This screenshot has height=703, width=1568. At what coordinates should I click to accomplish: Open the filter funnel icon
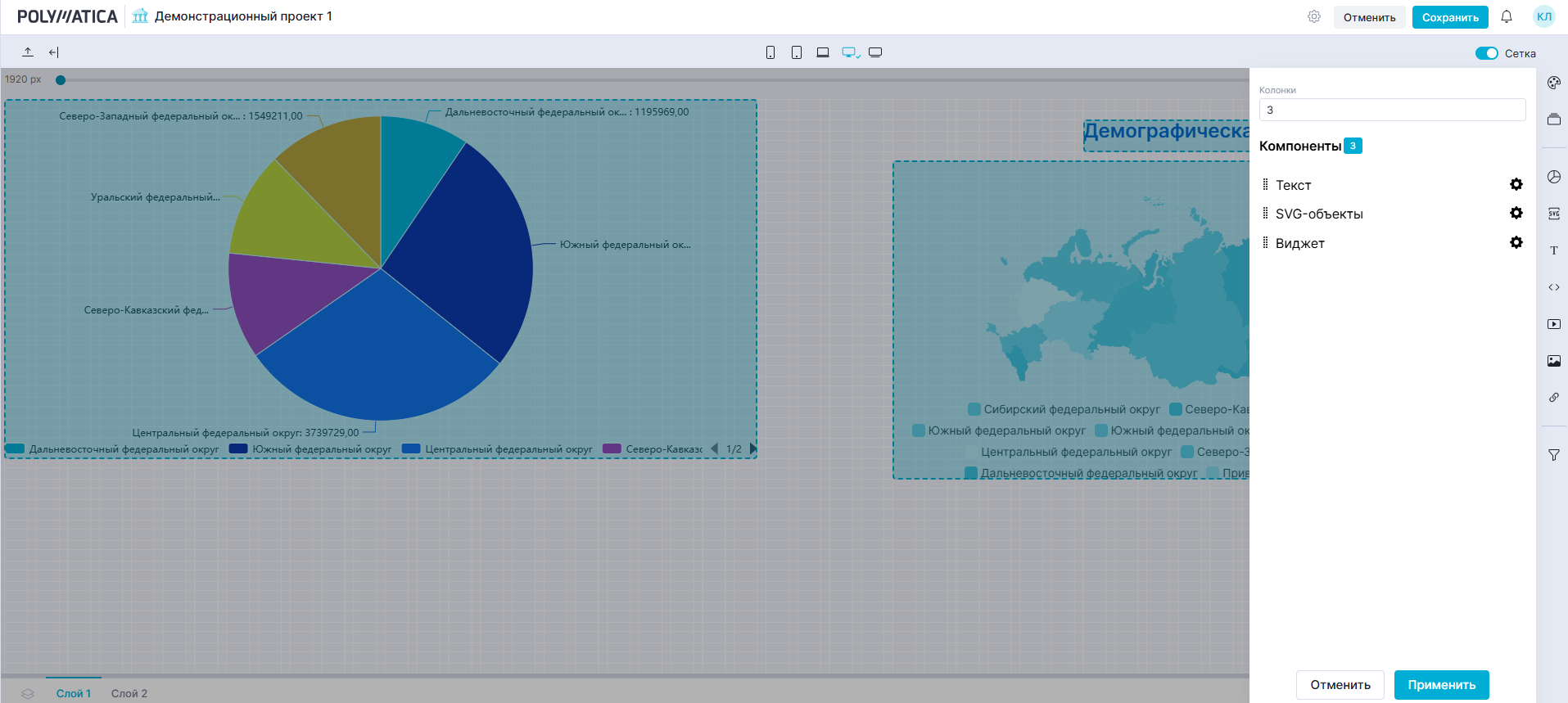1553,455
